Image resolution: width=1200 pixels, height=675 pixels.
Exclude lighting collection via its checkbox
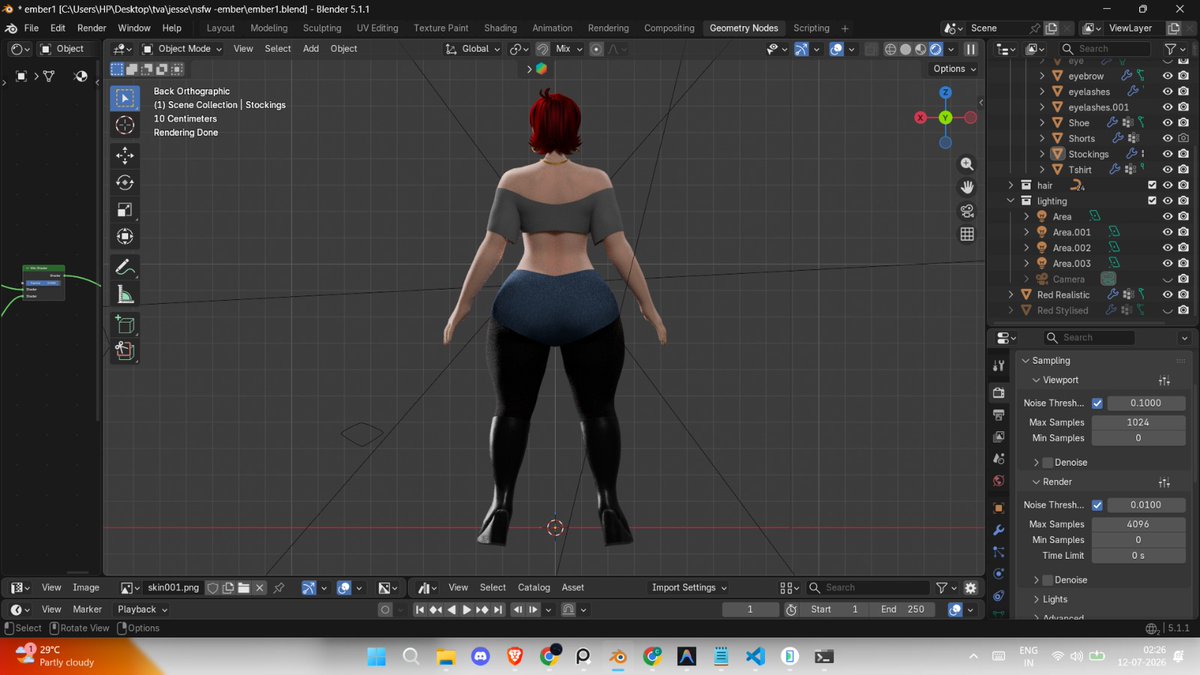coord(1152,201)
